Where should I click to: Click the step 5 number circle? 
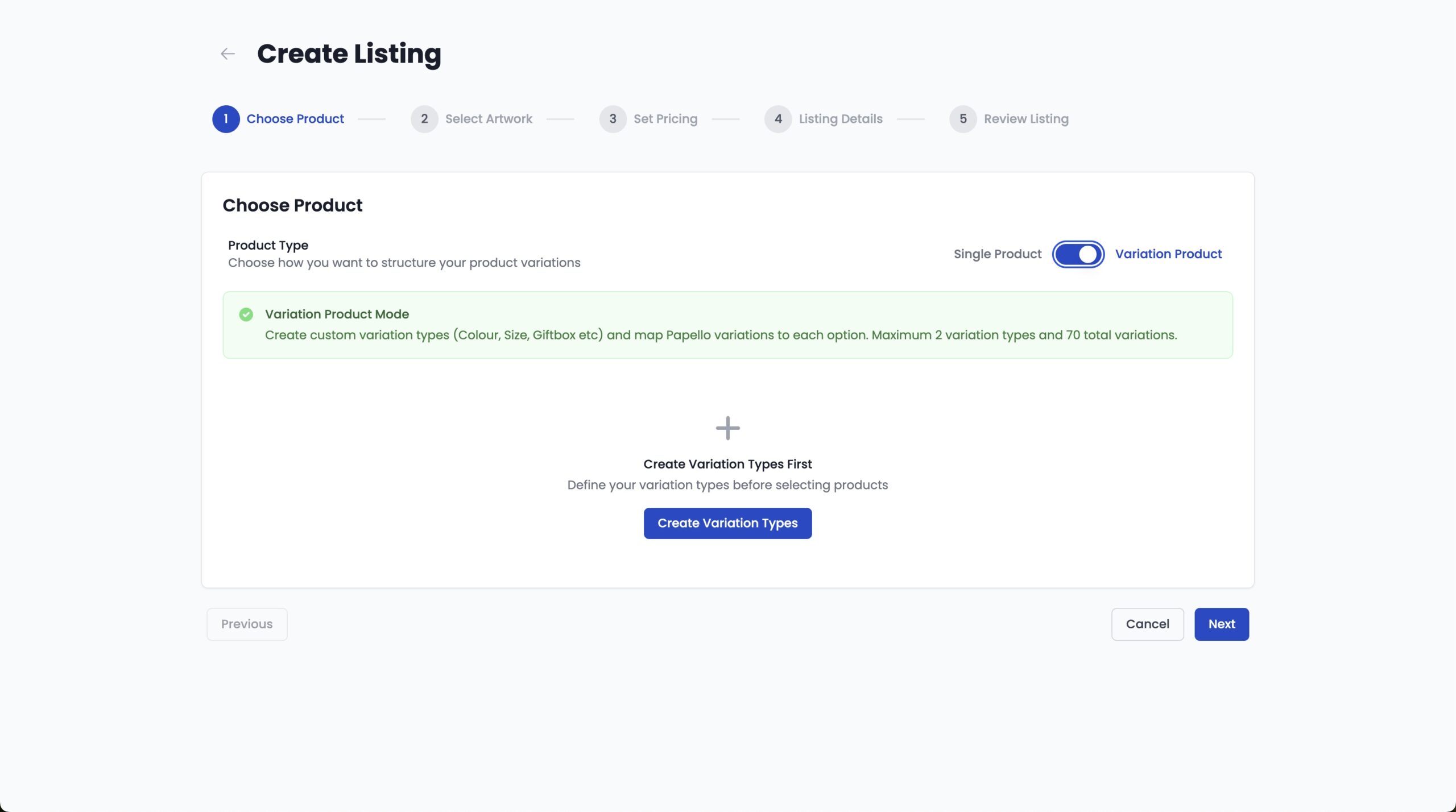[963, 119]
